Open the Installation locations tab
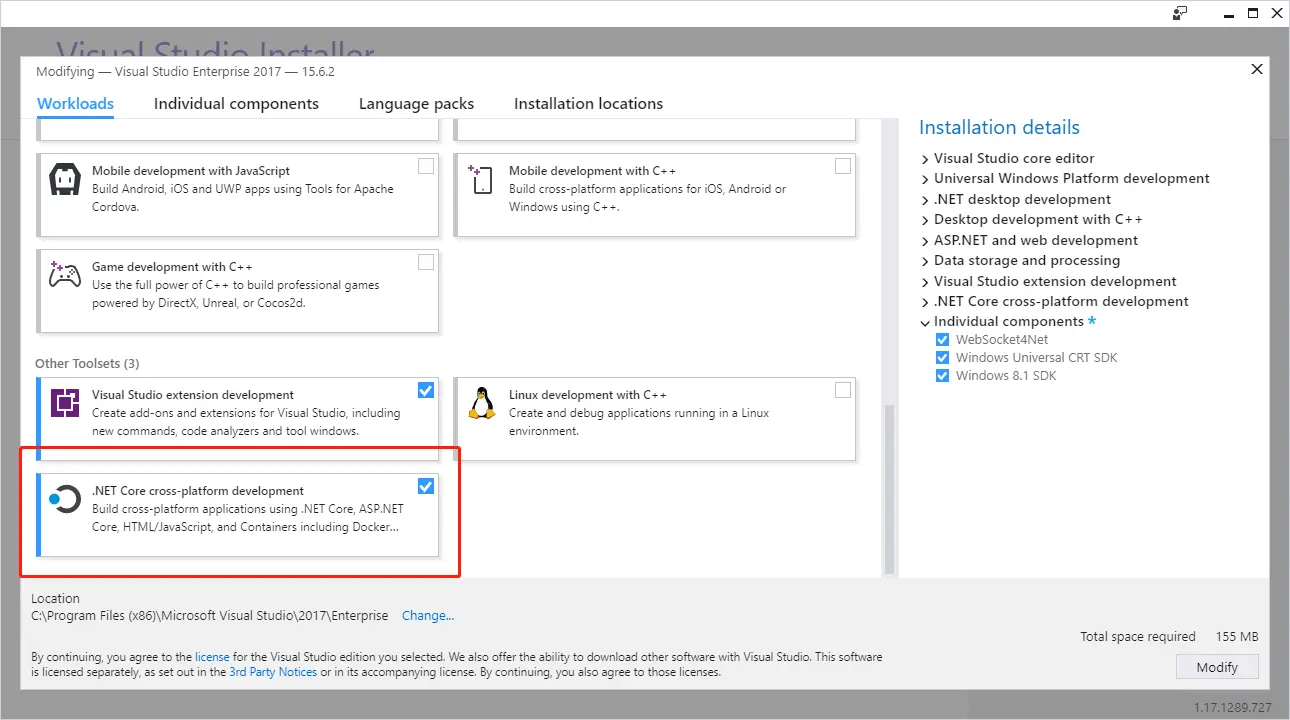The image size is (1290, 720). 588,104
